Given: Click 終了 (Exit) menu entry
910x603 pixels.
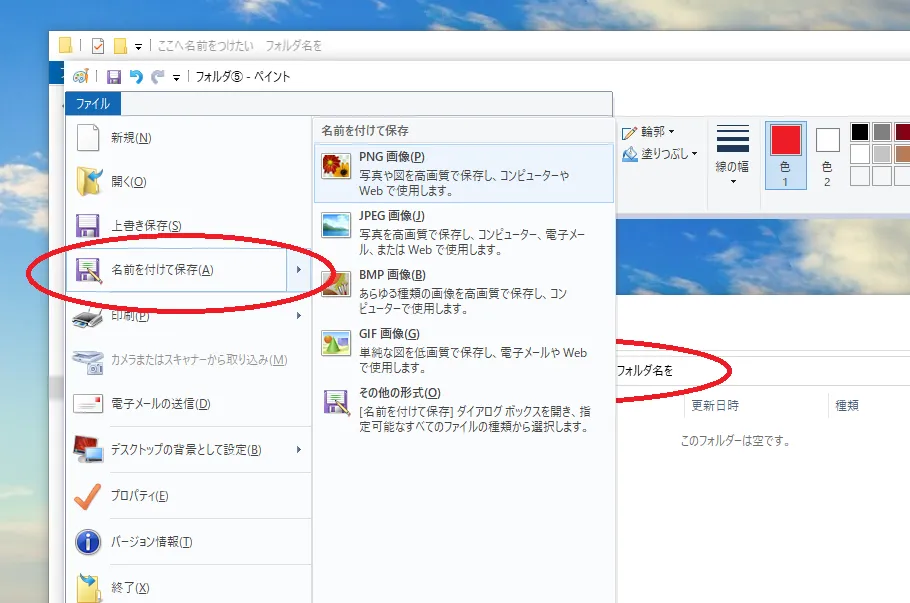Looking at the screenshot, I should click(x=130, y=587).
